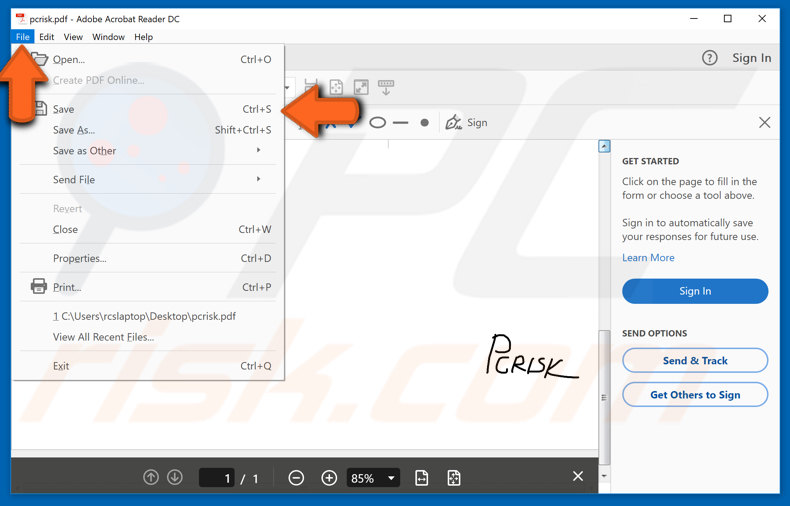The height and width of the screenshot is (506, 790).
Task: Zoom out with the minus icon
Action: point(296,478)
